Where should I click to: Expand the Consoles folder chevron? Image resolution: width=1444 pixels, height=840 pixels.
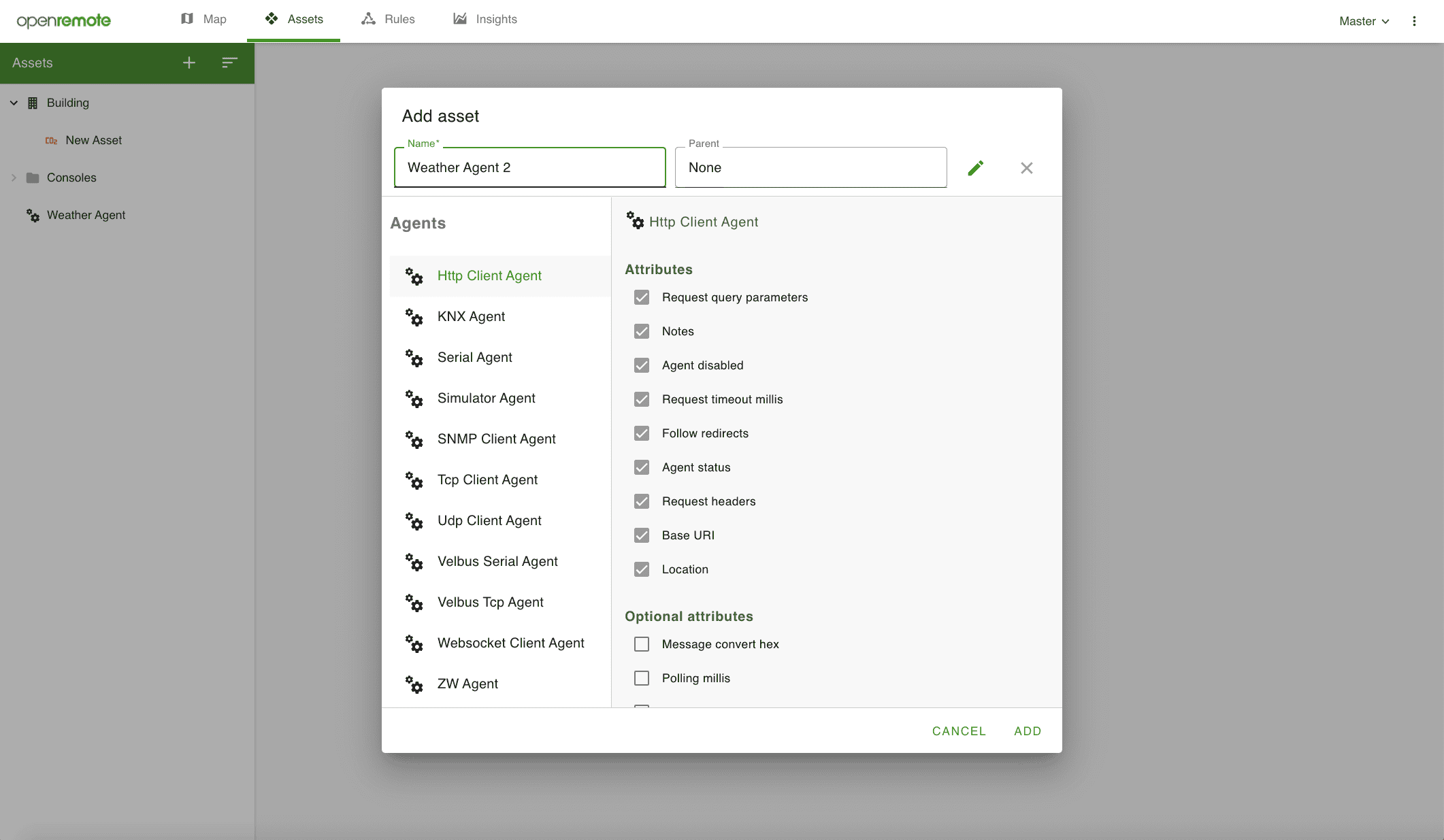(14, 178)
